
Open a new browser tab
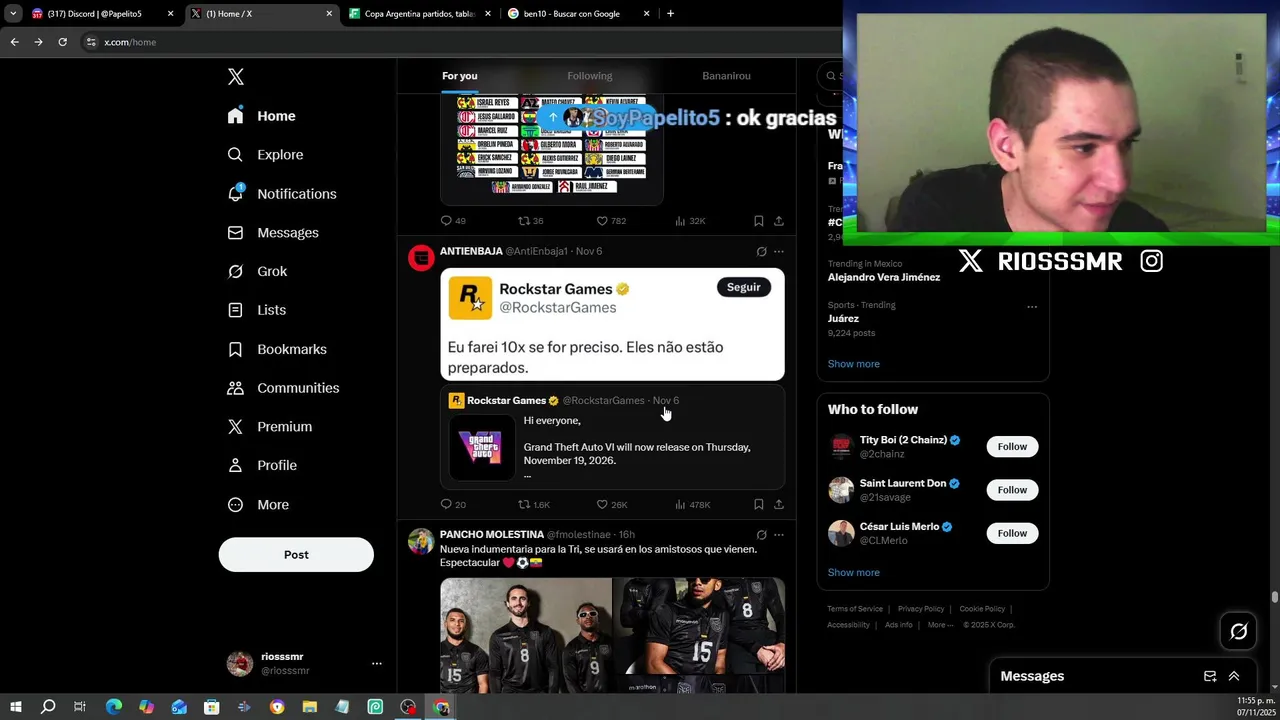670,14
